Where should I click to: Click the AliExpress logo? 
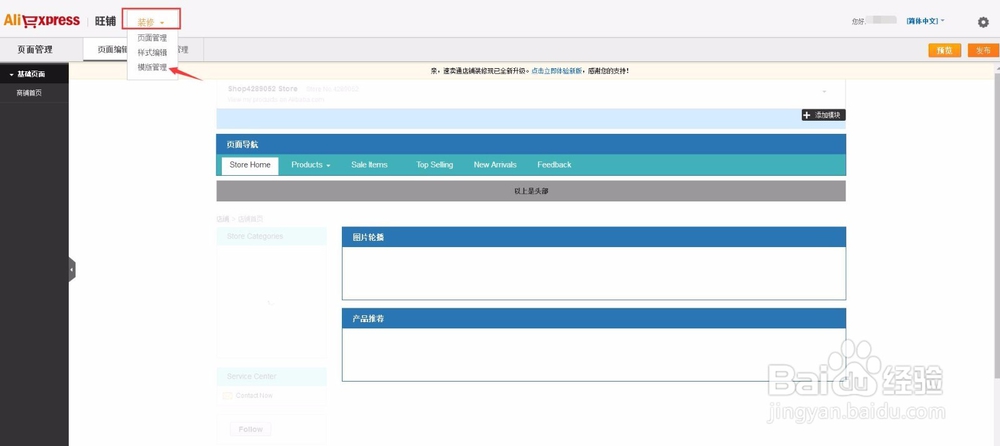[41, 20]
